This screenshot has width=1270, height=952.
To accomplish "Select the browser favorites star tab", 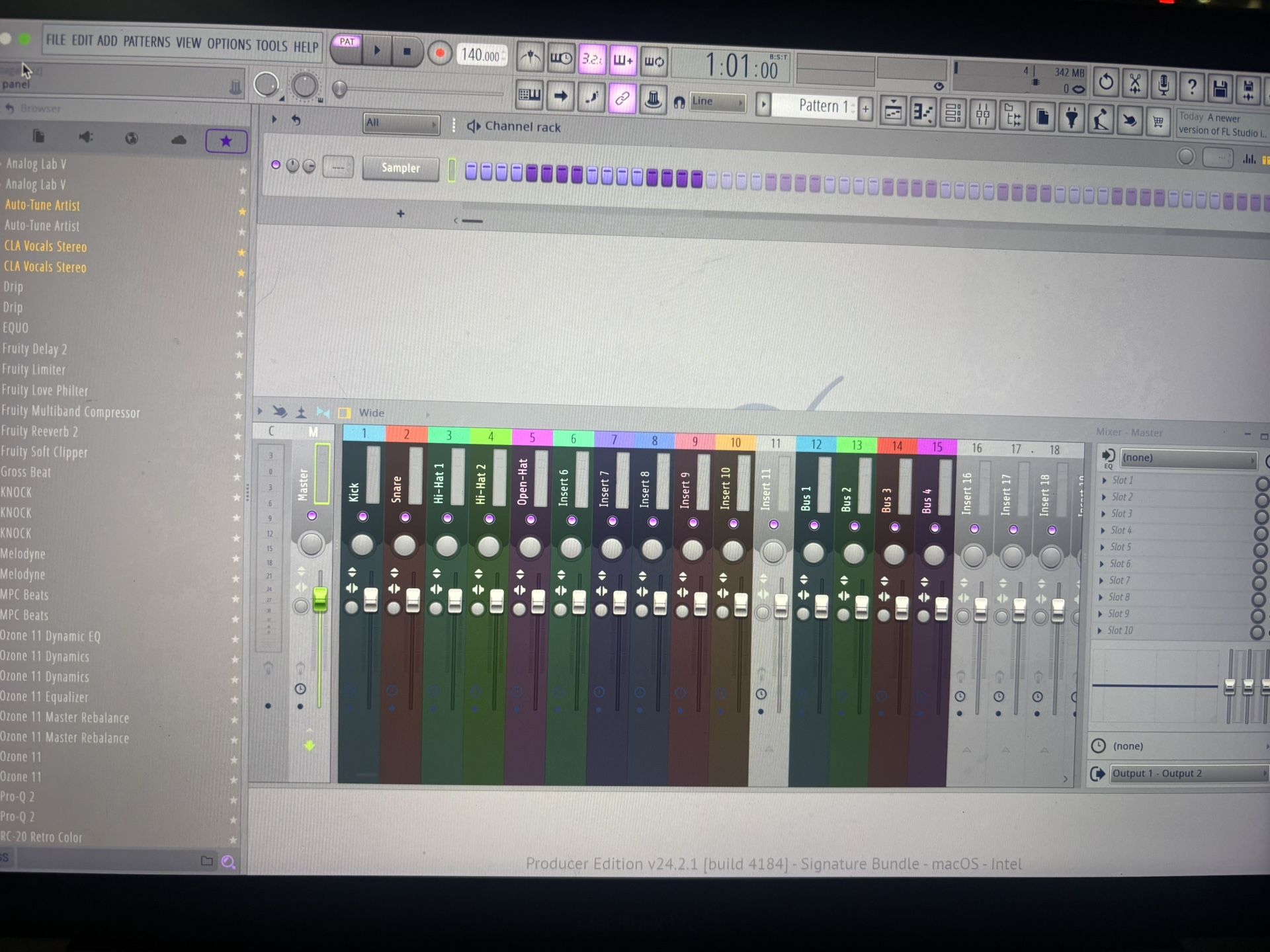I will point(226,141).
